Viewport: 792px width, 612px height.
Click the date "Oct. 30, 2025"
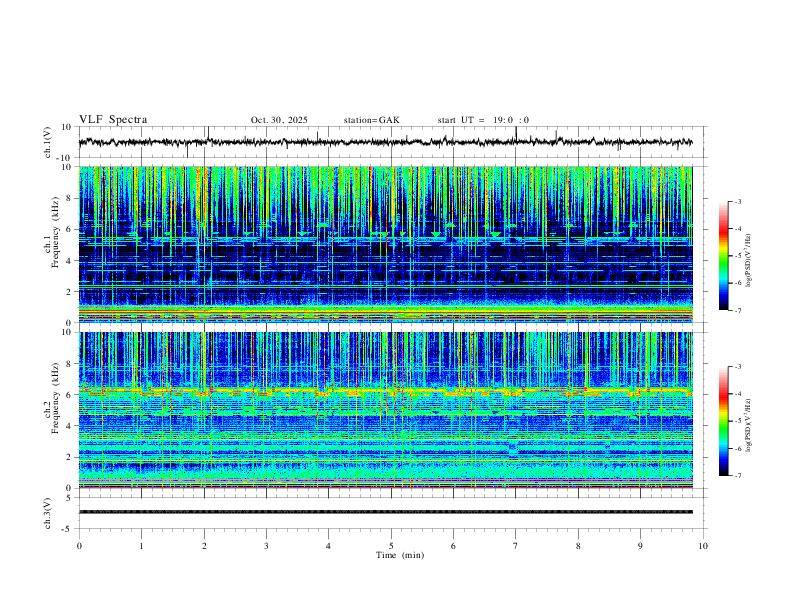[279, 120]
